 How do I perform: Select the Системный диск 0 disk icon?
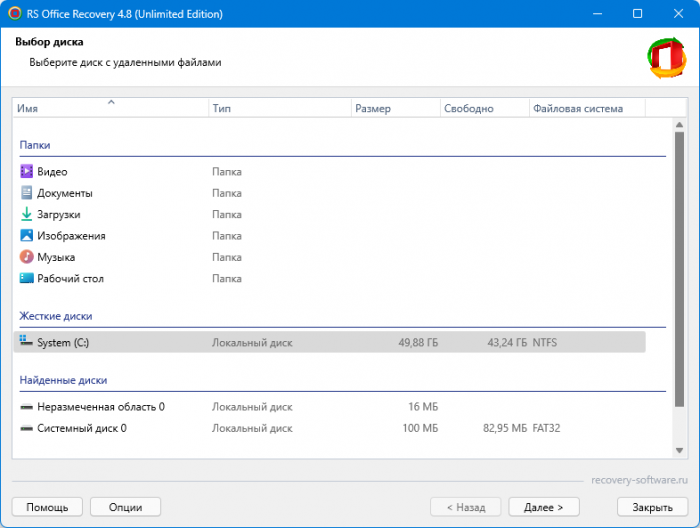click(x=26, y=428)
